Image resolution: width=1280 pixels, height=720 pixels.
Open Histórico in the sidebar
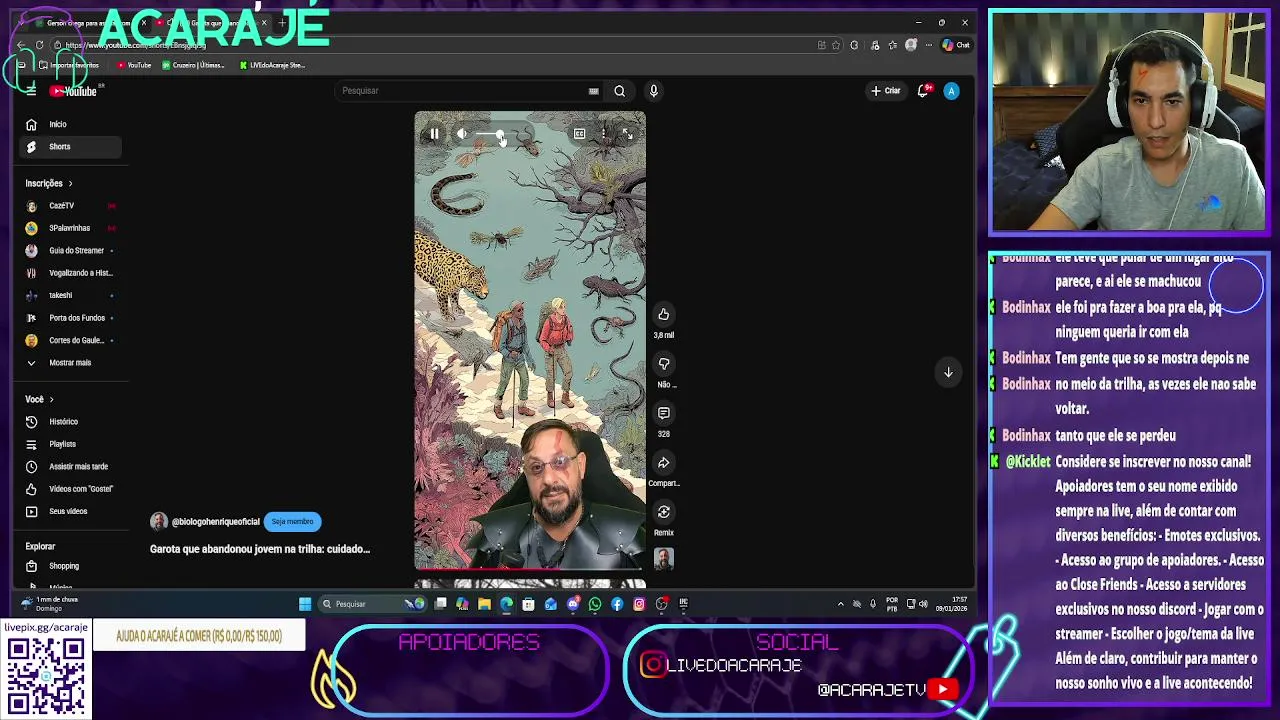69,422
